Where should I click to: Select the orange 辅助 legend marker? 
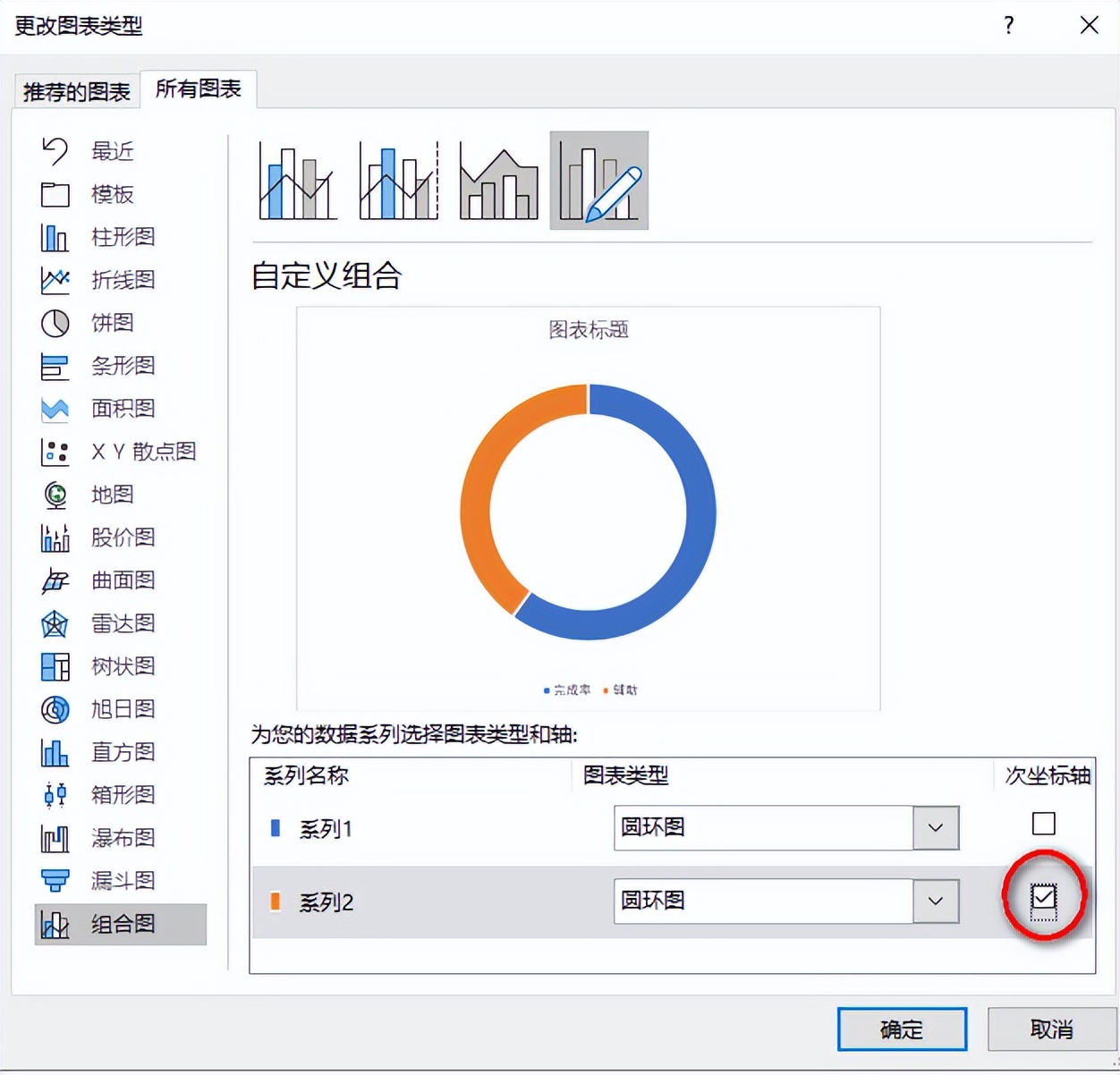pyautogui.click(x=606, y=690)
